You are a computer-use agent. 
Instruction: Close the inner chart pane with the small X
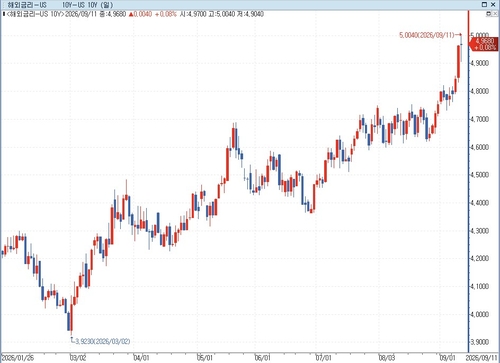click(494, 14)
